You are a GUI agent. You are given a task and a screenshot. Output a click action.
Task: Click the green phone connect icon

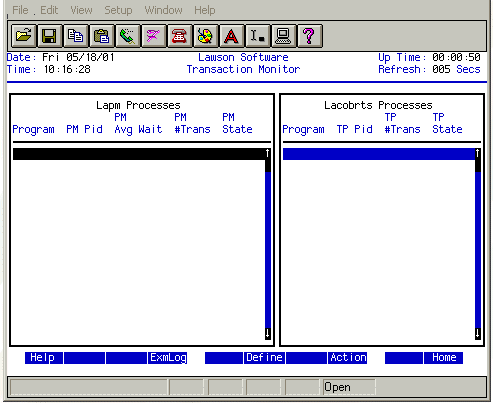[x=127, y=36]
